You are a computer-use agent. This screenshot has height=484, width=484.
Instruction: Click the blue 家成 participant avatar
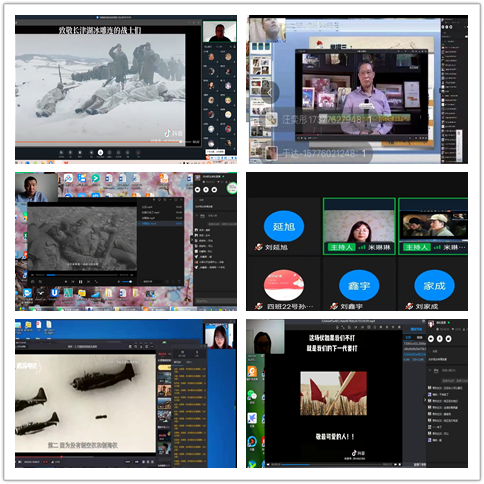(434, 286)
